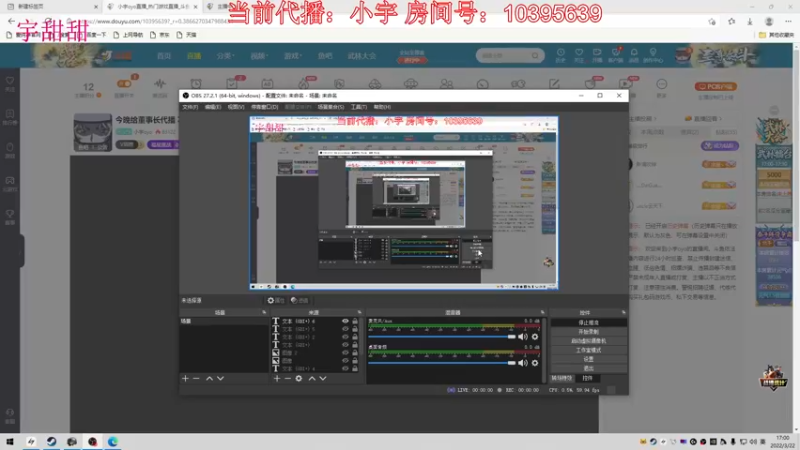
Task: Open the 编辑(E) menu in OBS
Action: (x=213, y=107)
